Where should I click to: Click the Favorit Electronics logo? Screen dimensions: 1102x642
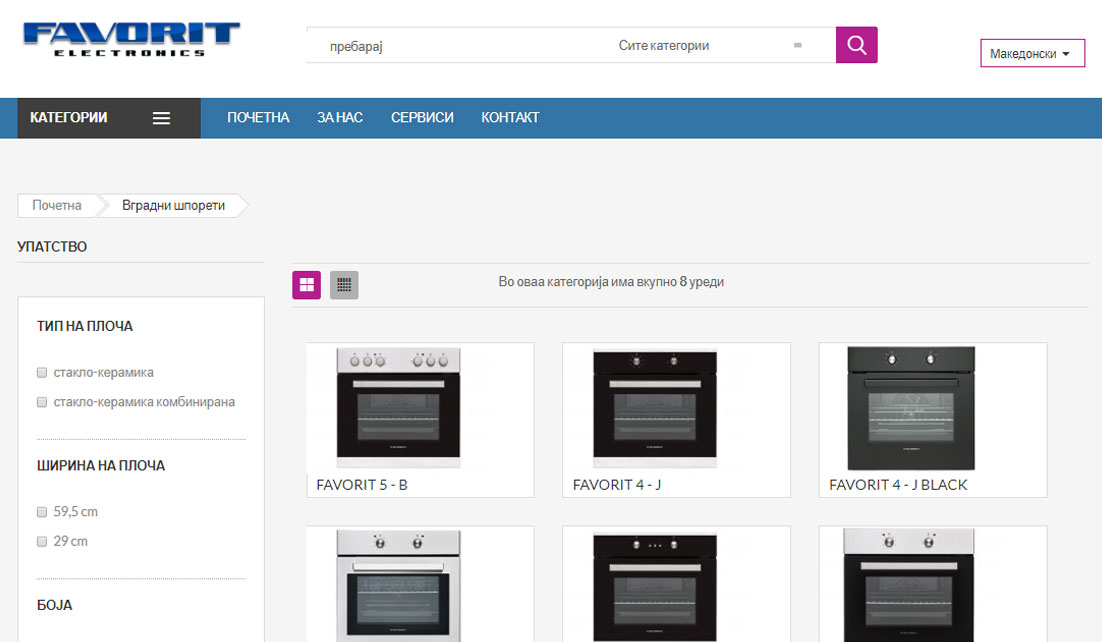[x=131, y=39]
